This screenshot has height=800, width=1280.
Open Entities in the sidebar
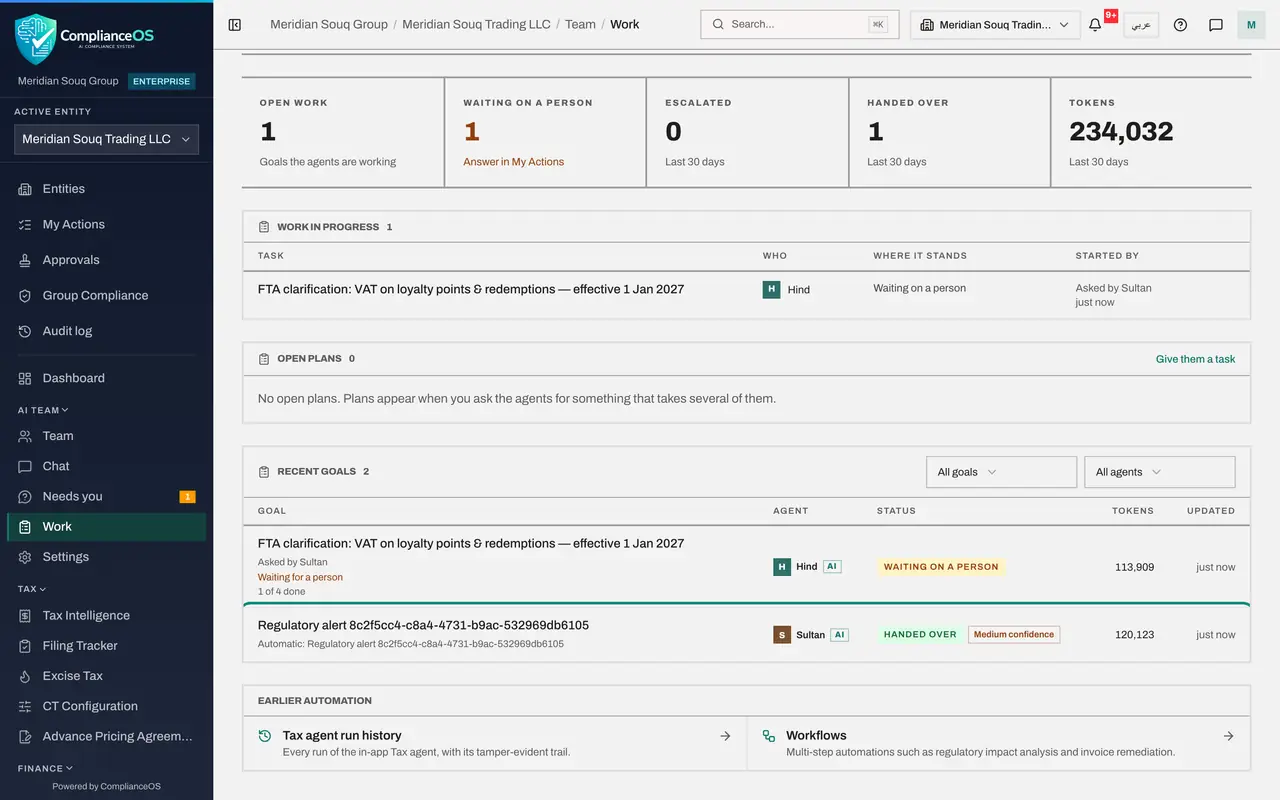pyautogui.click(x=106, y=189)
